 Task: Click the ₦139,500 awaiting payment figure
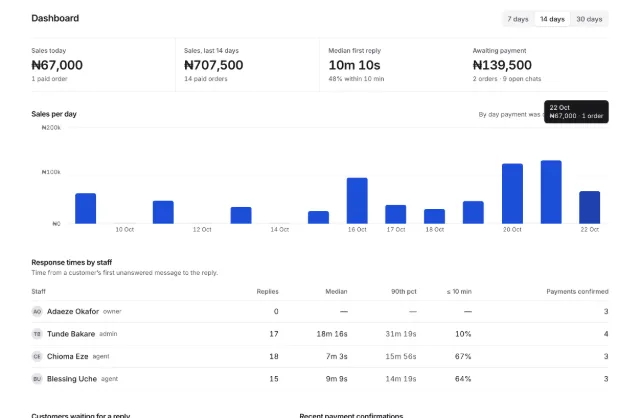coord(502,65)
